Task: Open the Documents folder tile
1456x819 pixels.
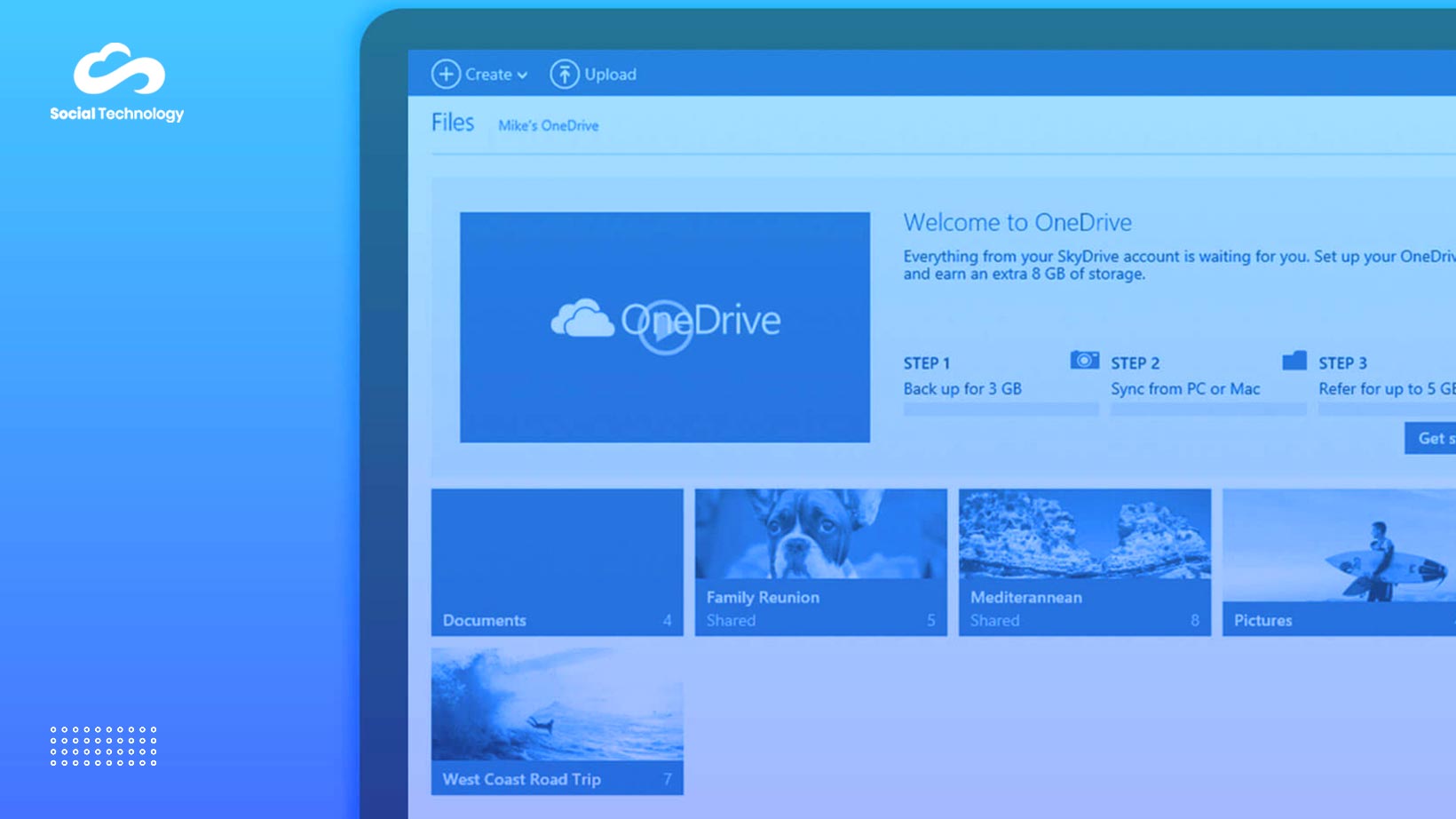Action: coord(558,562)
